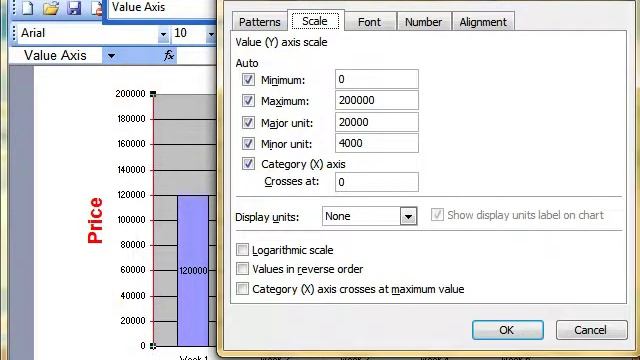
Task: Click the Major unit field showing 20000
Action: click(x=377, y=122)
